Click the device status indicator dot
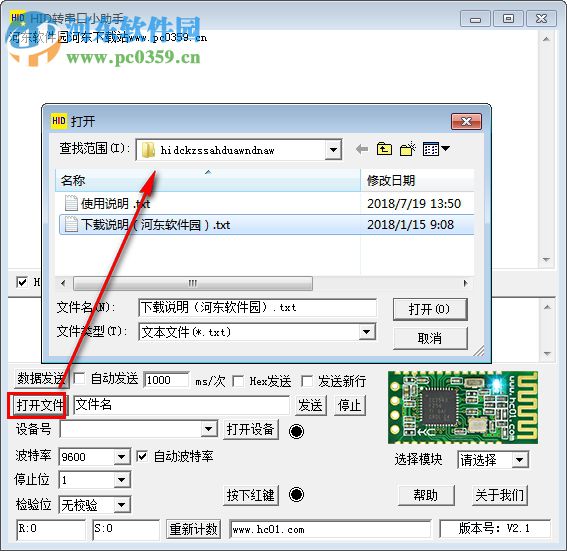This screenshot has width=567, height=551. (296, 431)
